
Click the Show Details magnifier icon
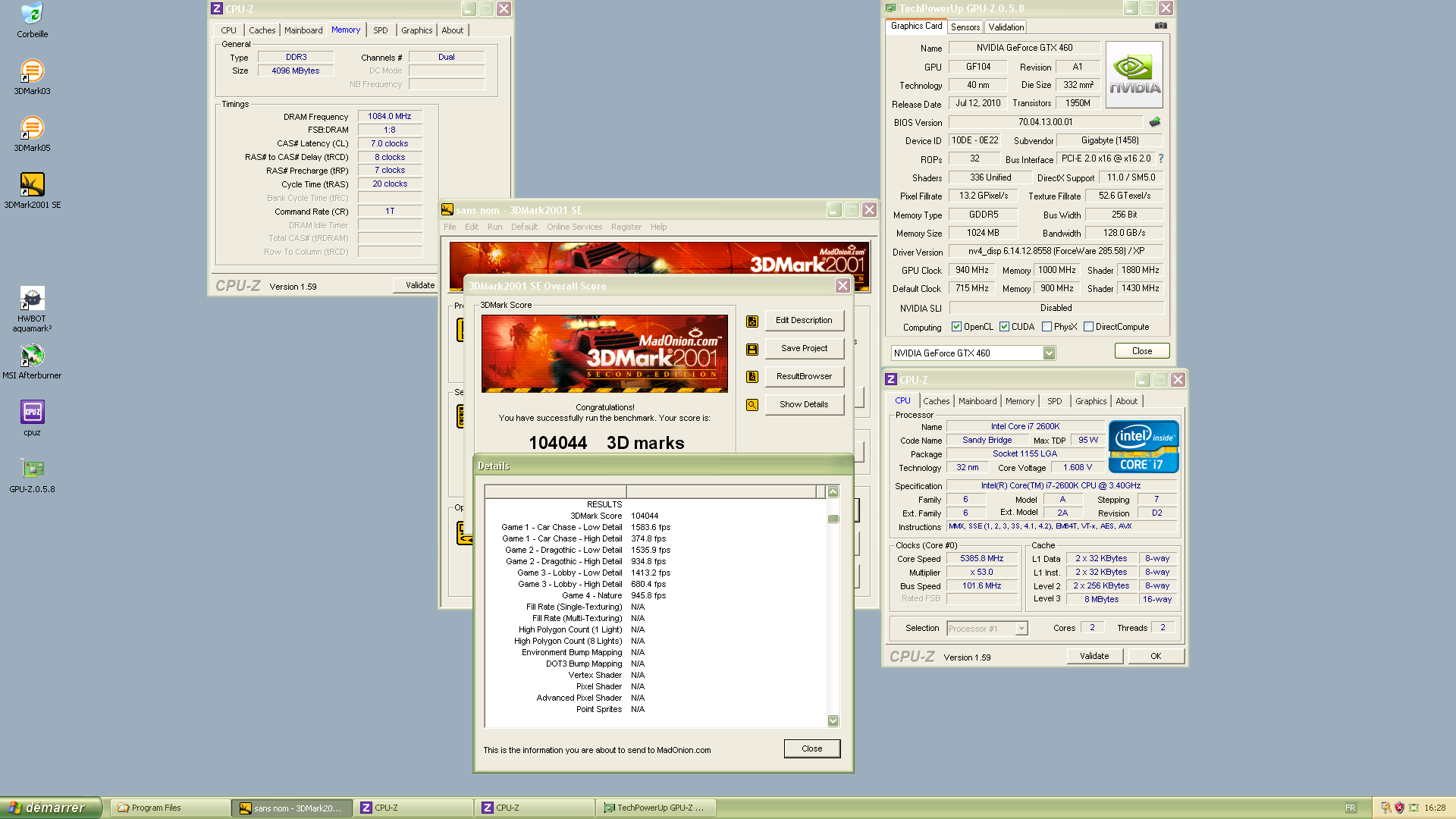click(x=752, y=405)
